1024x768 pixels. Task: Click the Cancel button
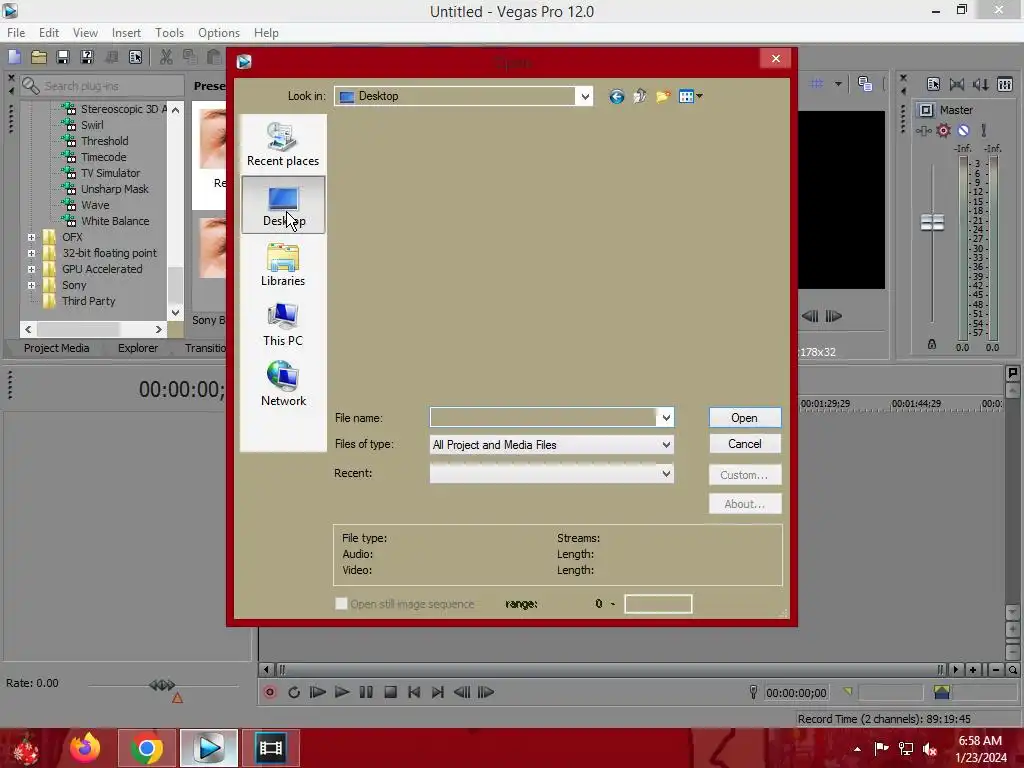[744, 444]
